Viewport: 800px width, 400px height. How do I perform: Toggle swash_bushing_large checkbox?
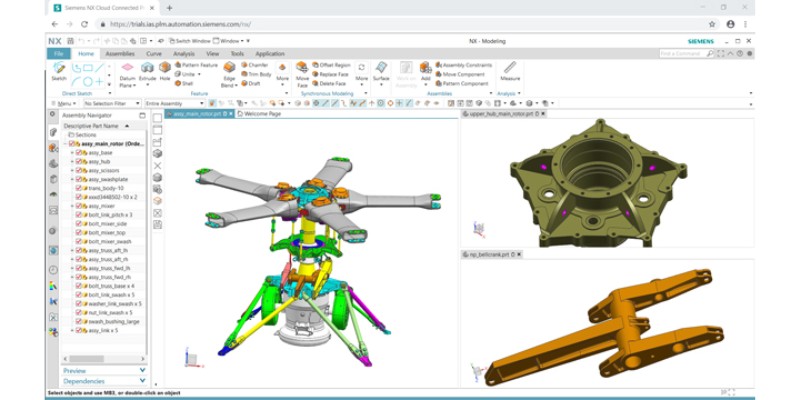point(79,321)
